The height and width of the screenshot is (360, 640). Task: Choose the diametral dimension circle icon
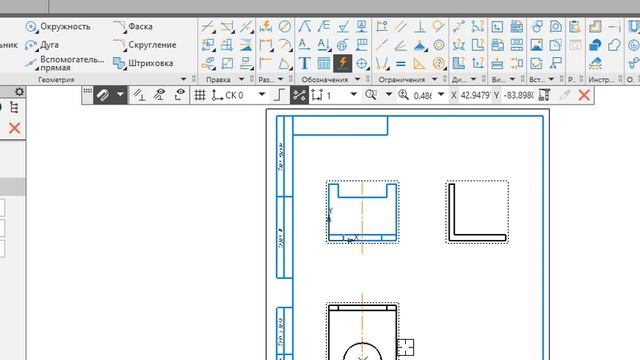(284, 27)
